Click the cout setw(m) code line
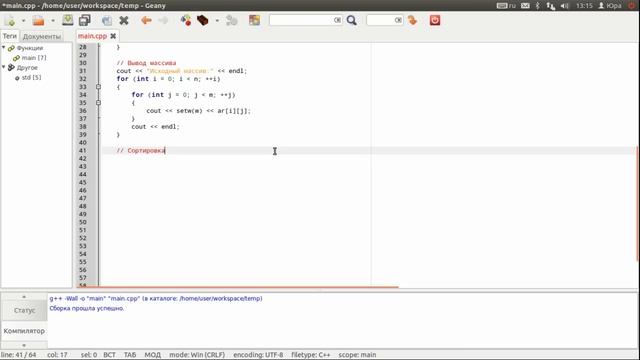640x360 pixels. point(198,111)
